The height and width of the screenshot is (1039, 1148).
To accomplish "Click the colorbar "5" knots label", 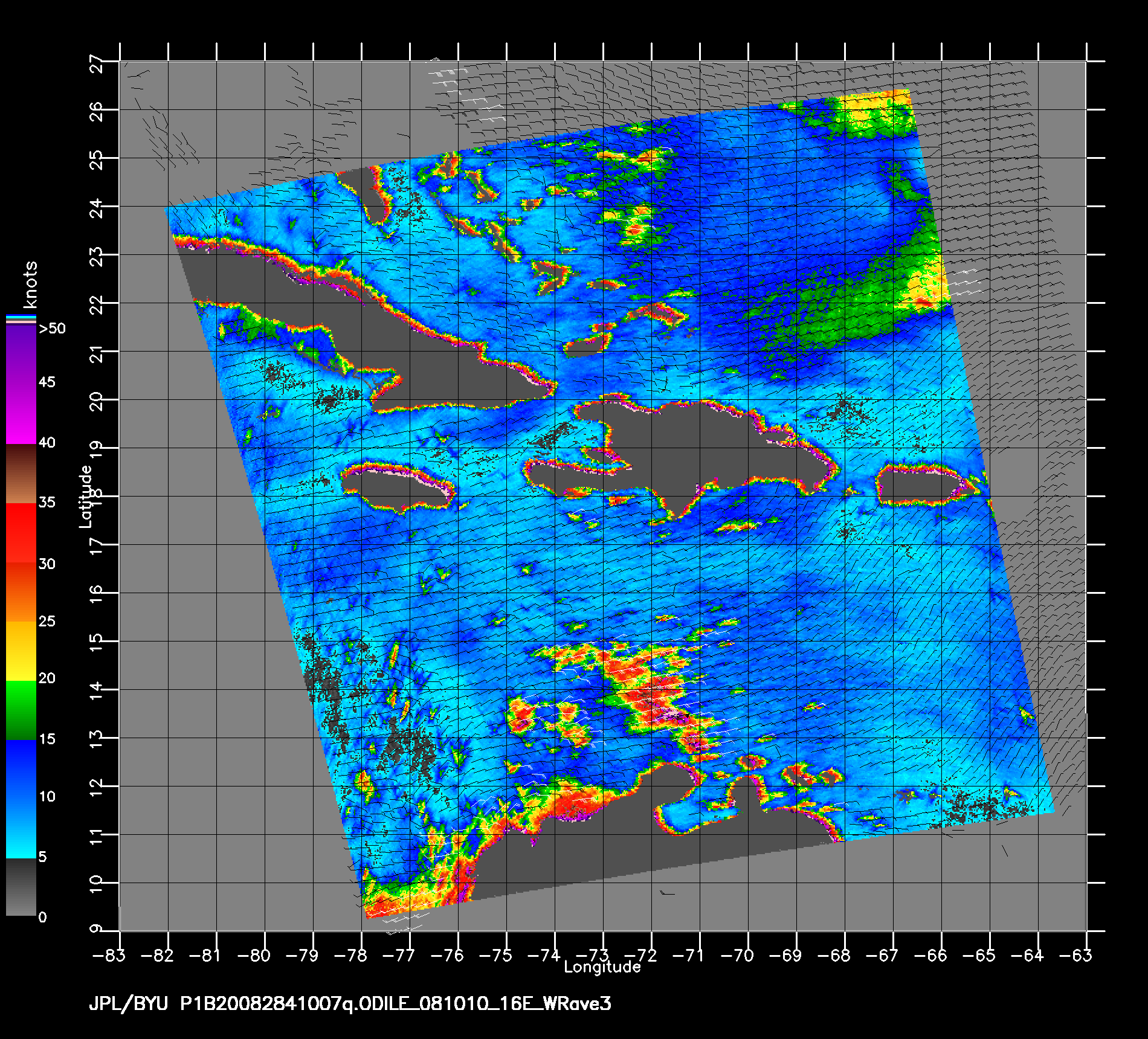I will click(x=42, y=857).
